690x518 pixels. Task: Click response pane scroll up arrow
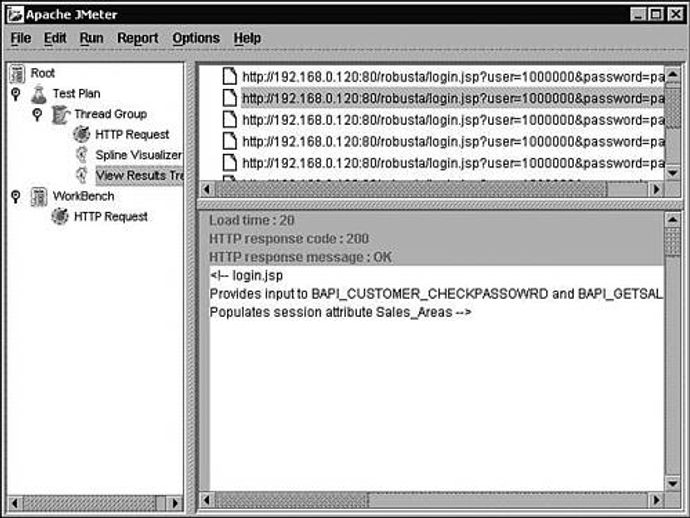click(x=673, y=219)
